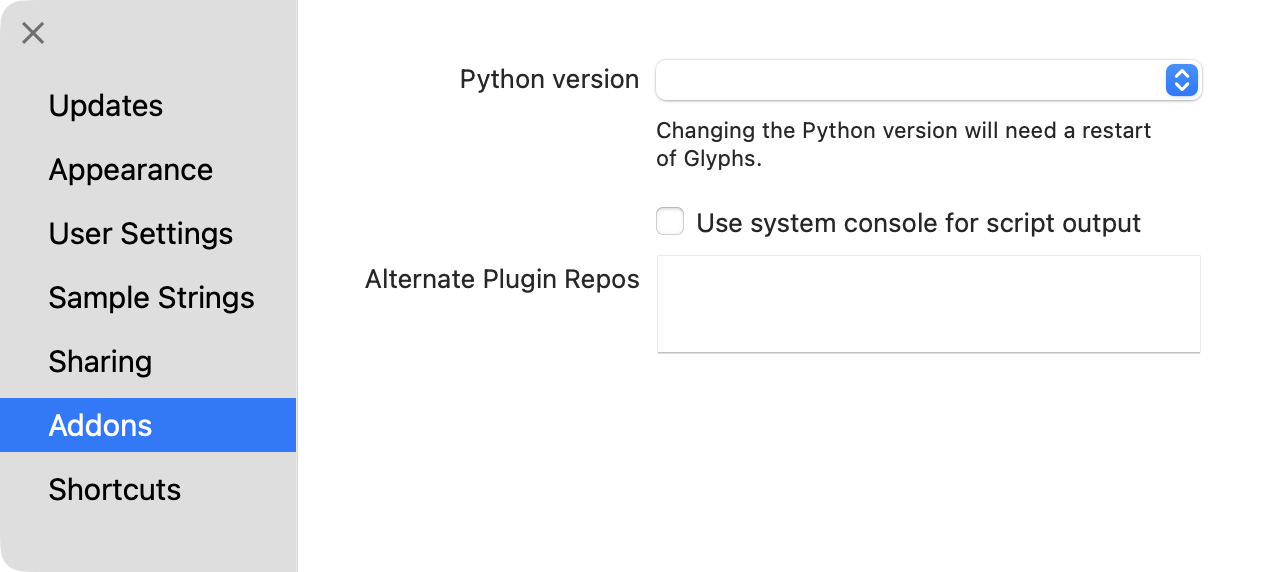The image size is (1282, 572).
Task: Select the highlighted Addons sidebar item
Action: click(x=100, y=426)
